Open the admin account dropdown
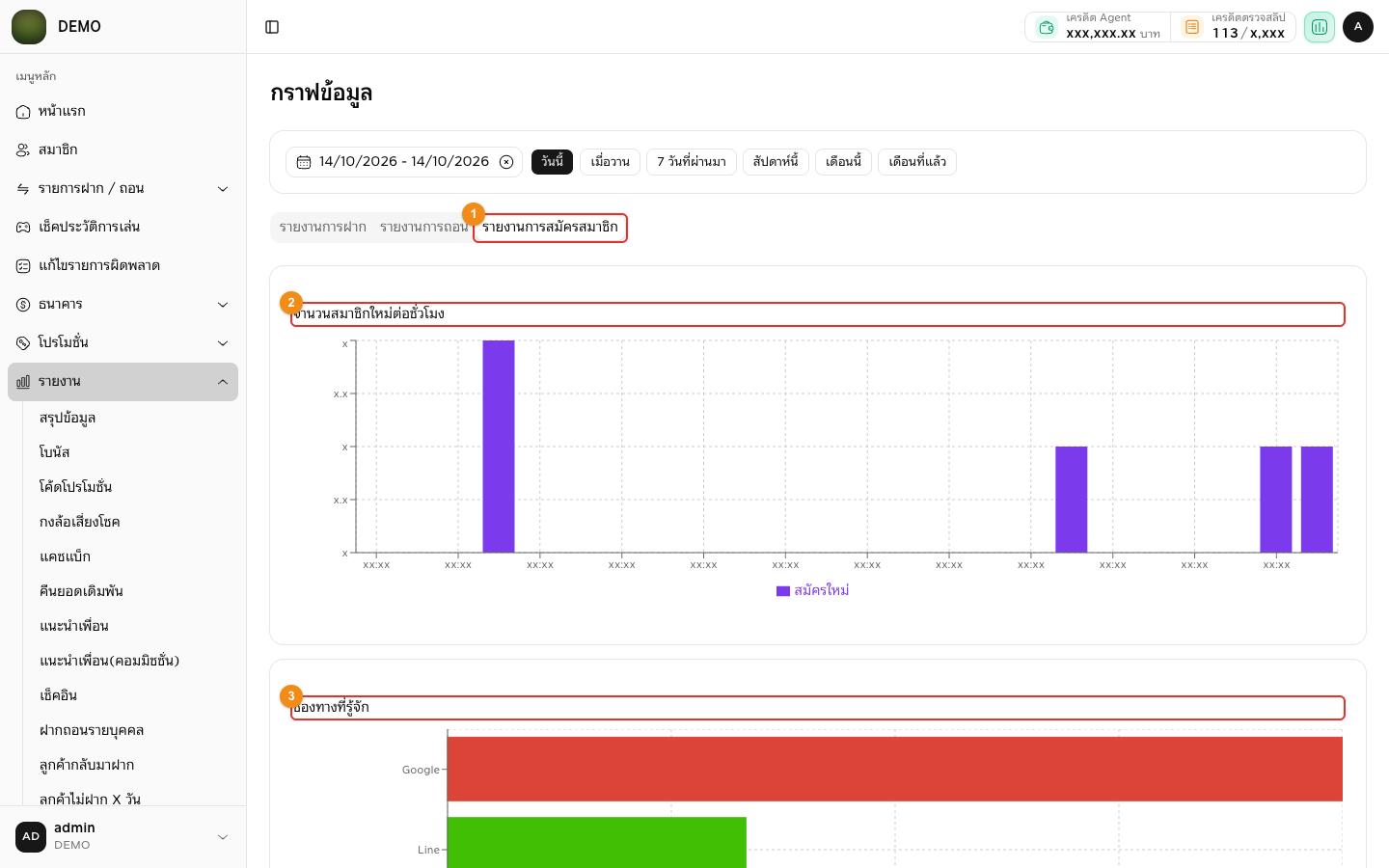 [123, 837]
